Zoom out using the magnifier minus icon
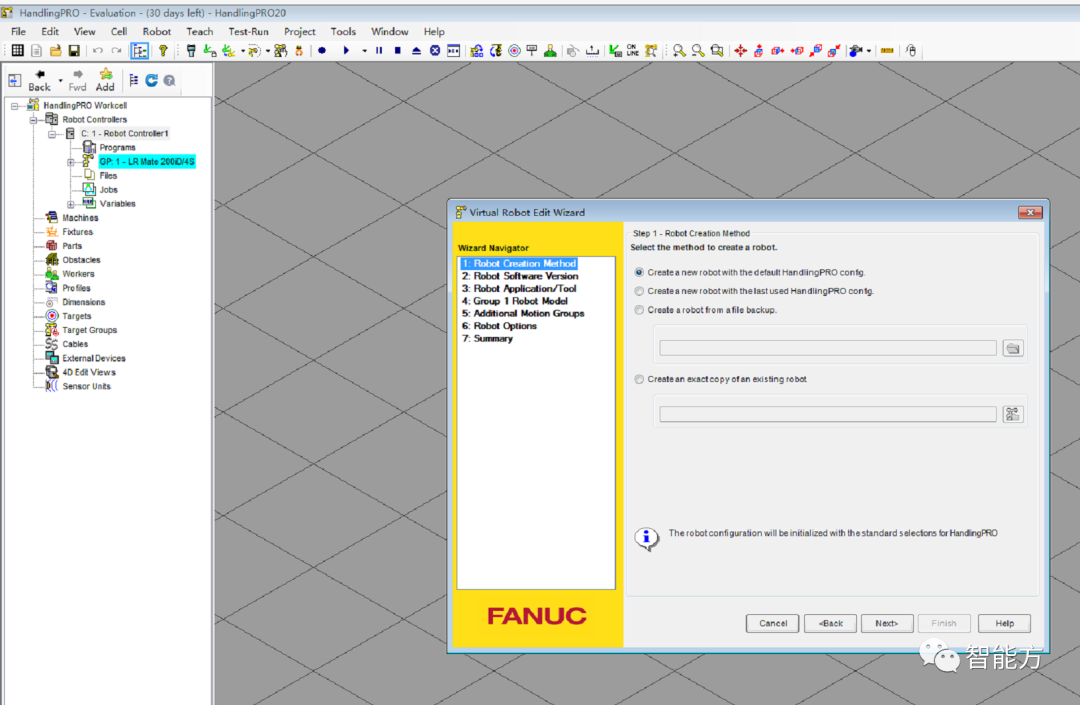This screenshot has height=705, width=1080. click(x=698, y=50)
